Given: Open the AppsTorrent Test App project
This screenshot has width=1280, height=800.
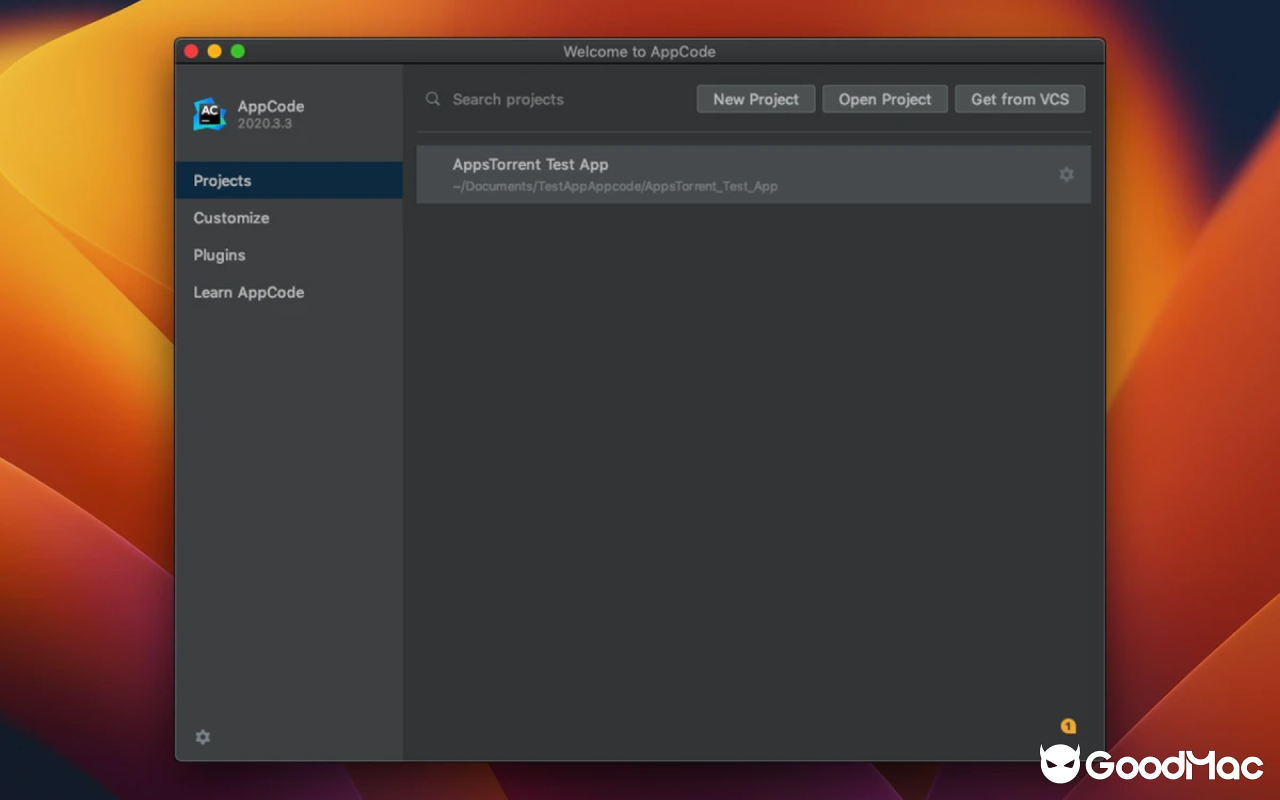Looking at the screenshot, I should pyautogui.click(x=530, y=164).
